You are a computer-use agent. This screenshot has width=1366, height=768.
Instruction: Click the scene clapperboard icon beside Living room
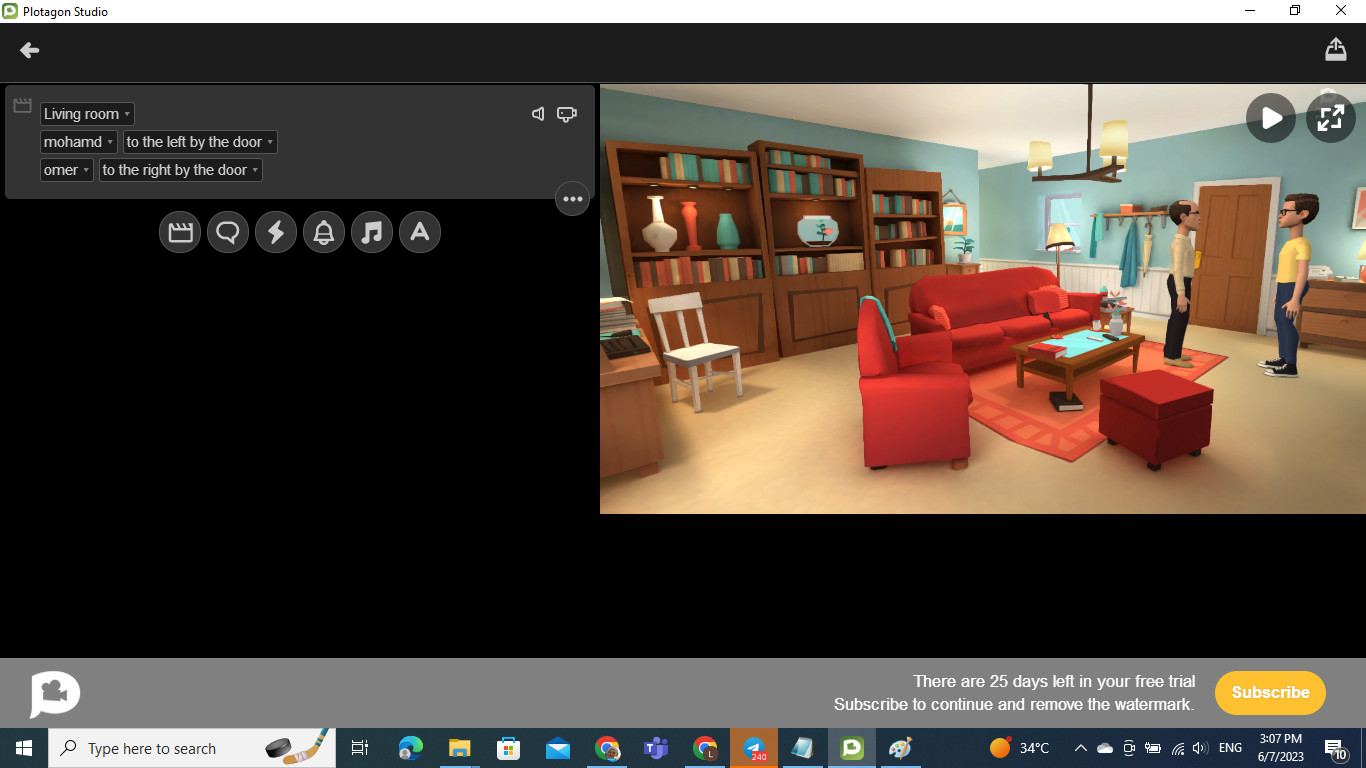[22, 106]
